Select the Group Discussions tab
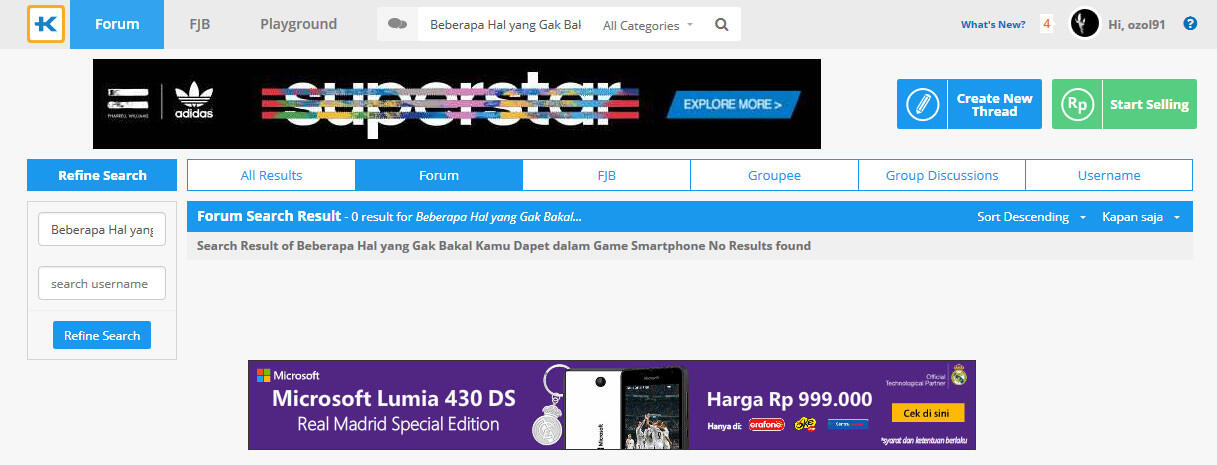The image size is (1217, 465). [x=942, y=175]
